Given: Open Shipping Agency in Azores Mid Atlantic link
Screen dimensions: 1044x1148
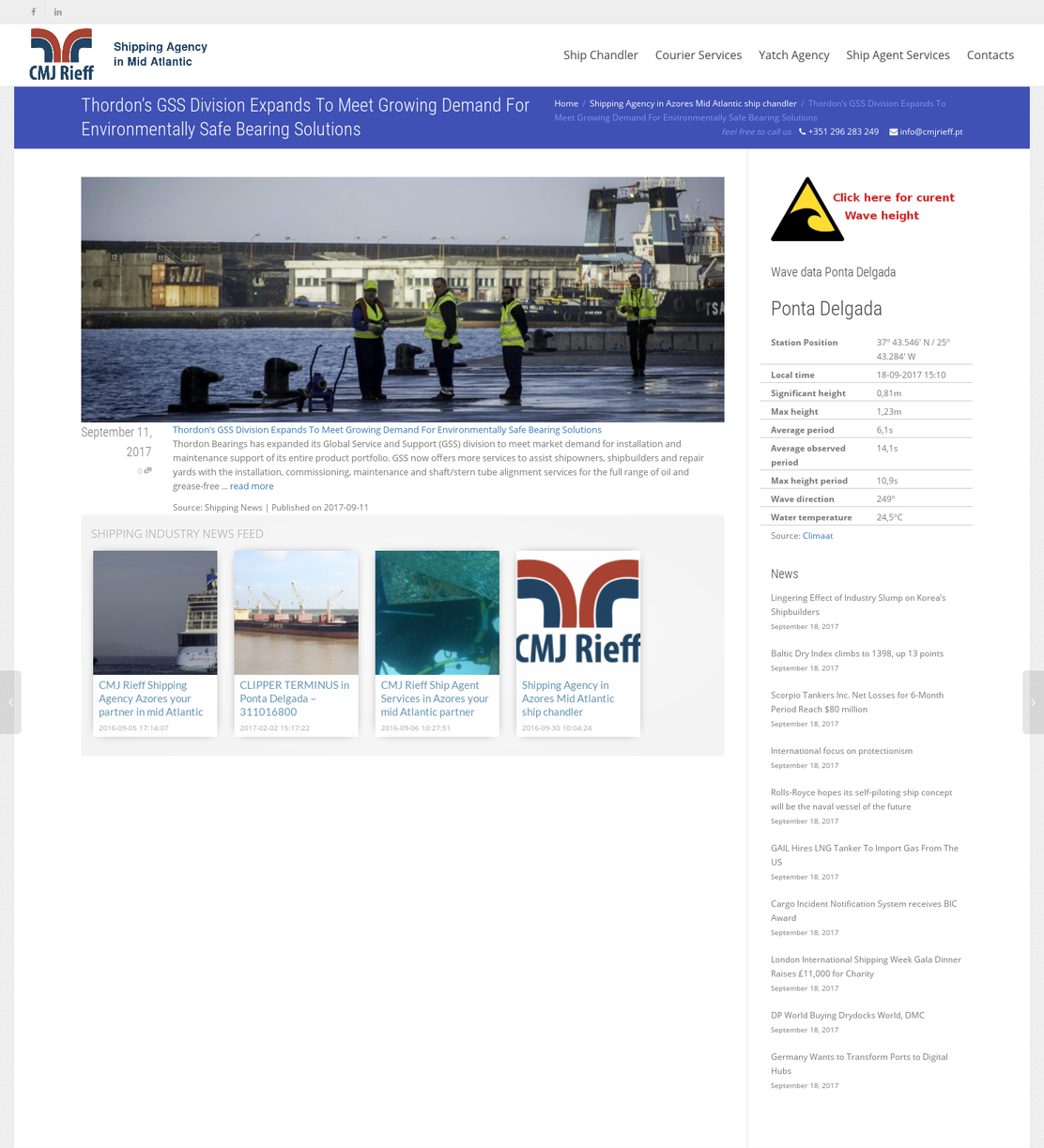Looking at the screenshot, I should [x=568, y=698].
